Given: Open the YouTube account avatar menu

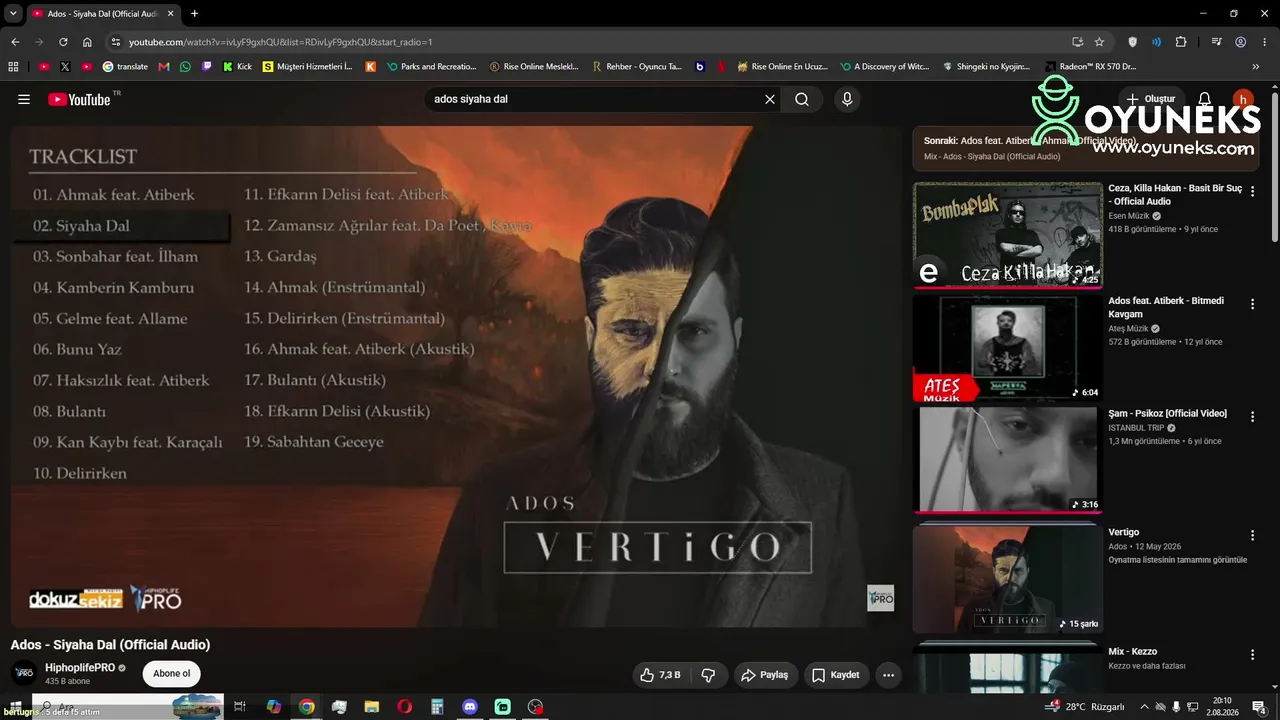Looking at the screenshot, I should (1242, 99).
